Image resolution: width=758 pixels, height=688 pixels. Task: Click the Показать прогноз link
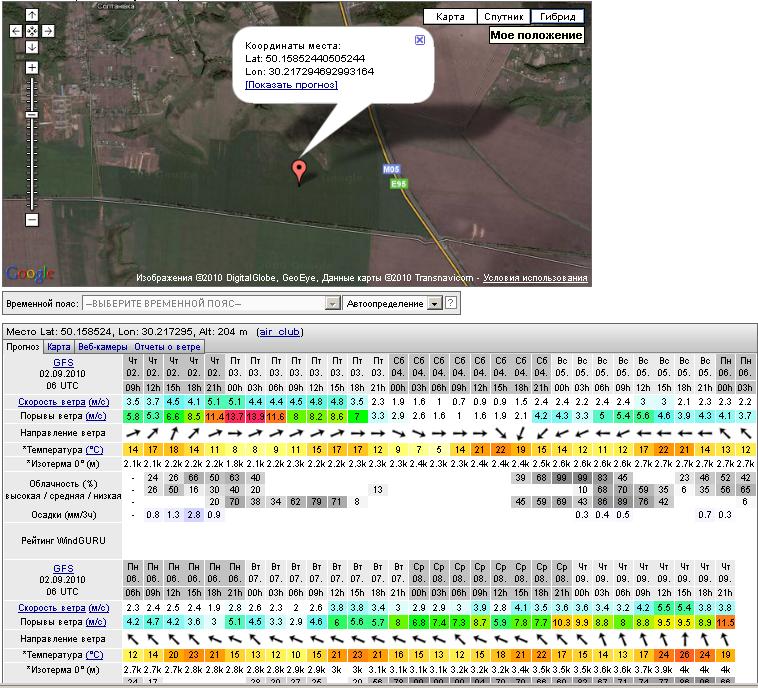(x=292, y=85)
